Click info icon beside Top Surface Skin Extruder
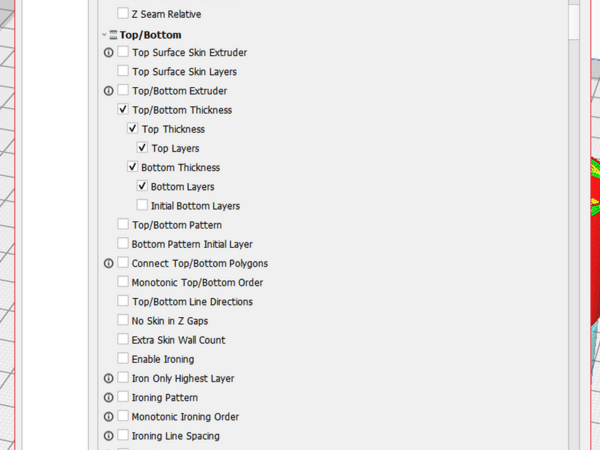 pyautogui.click(x=109, y=52)
